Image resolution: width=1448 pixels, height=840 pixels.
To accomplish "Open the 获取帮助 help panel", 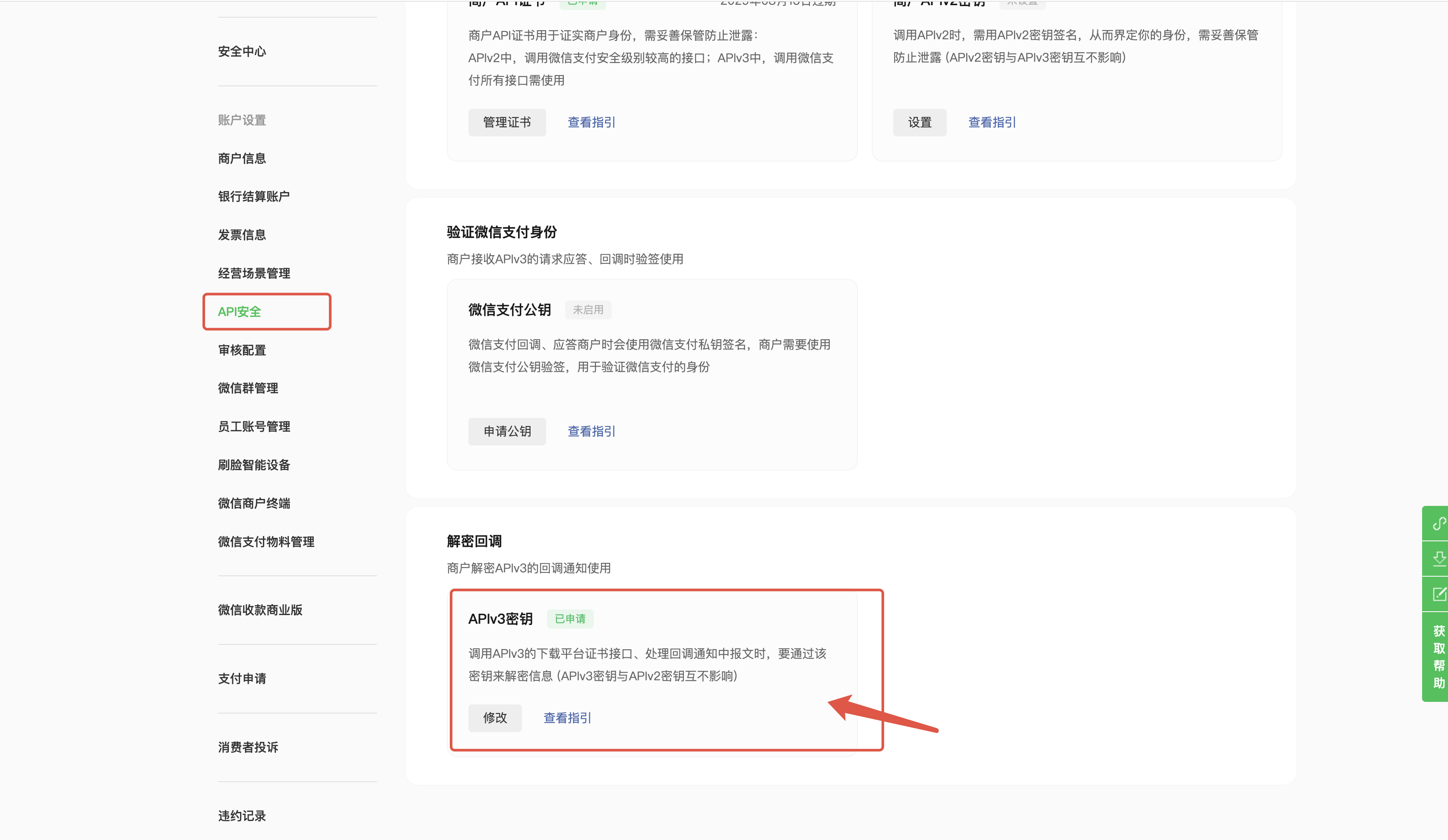I will tap(1438, 657).
